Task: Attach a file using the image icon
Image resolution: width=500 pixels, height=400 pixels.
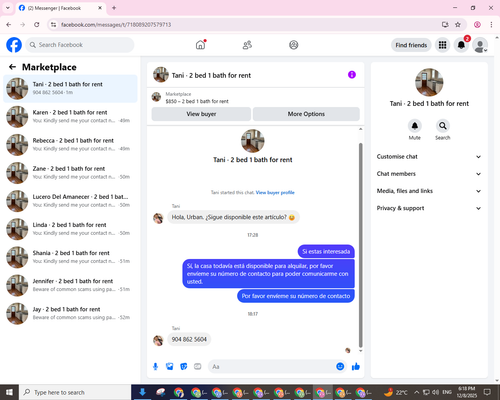Action: point(170,367)
